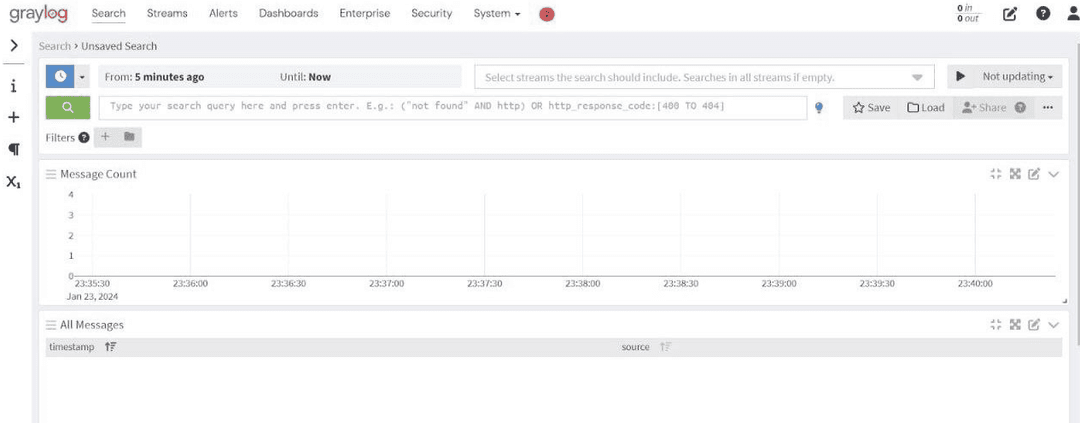The width and height of the screenshot is (1080, 423).
Task: Expand the left sidebar chevron
Action: (x=13, y=46)
